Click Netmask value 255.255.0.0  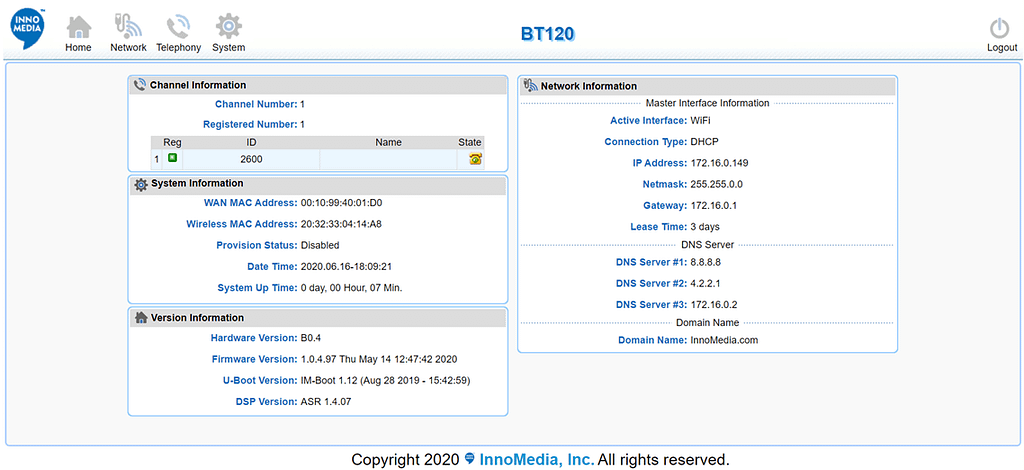click(716, 184)
